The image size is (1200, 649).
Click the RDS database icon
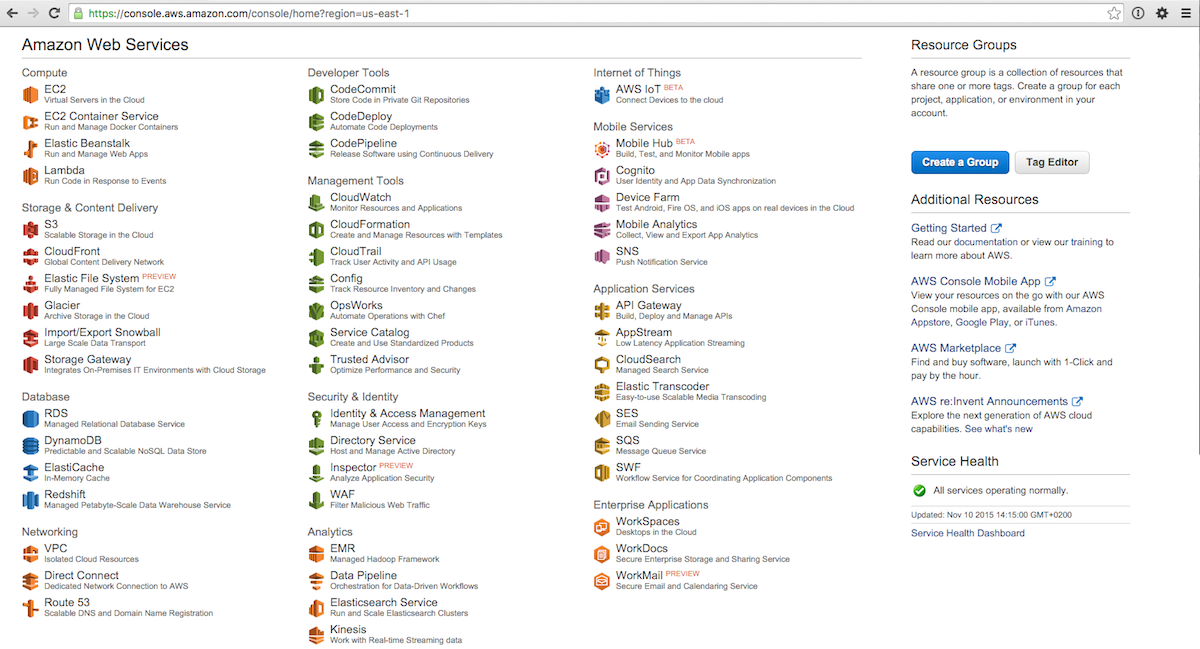point(30,419)
